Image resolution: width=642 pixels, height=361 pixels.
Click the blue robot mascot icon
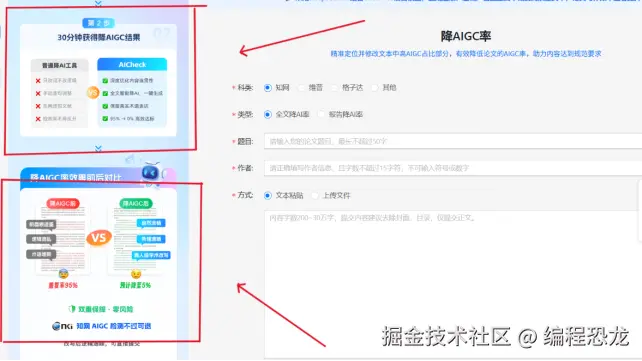[150, 173]
